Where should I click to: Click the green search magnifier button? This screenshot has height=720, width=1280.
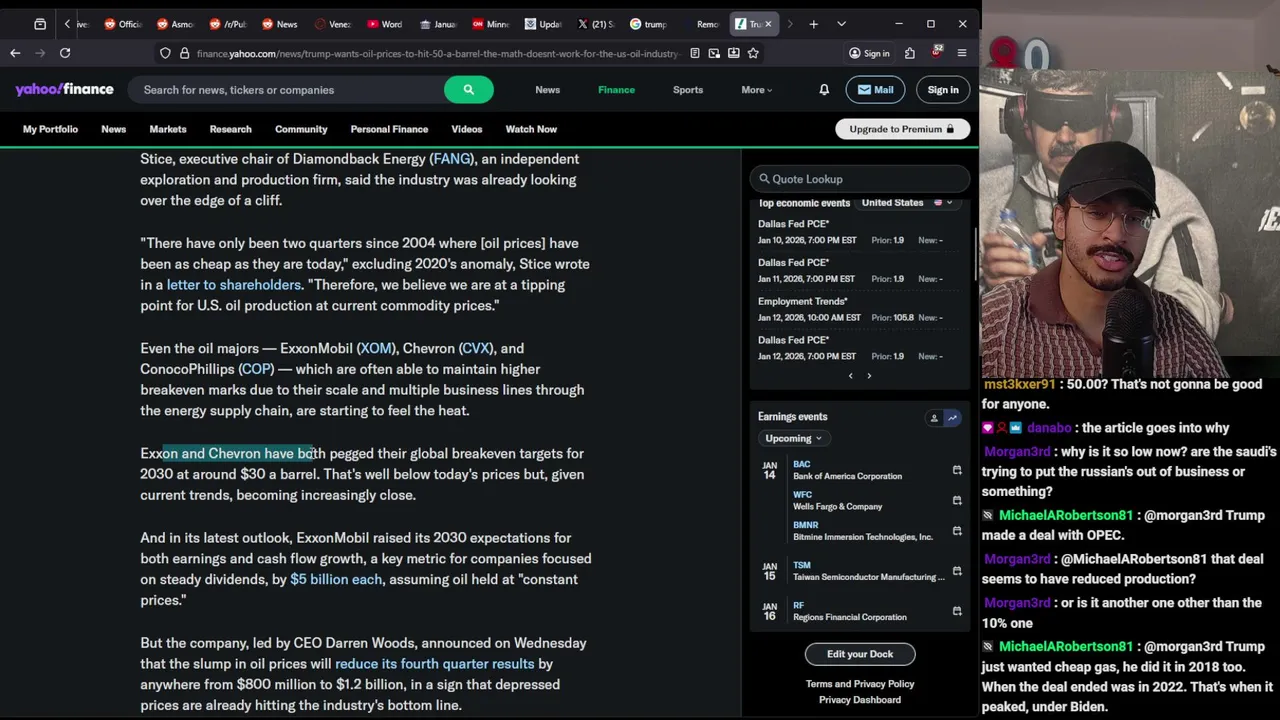pyautogui.click(x=468, y=90)
